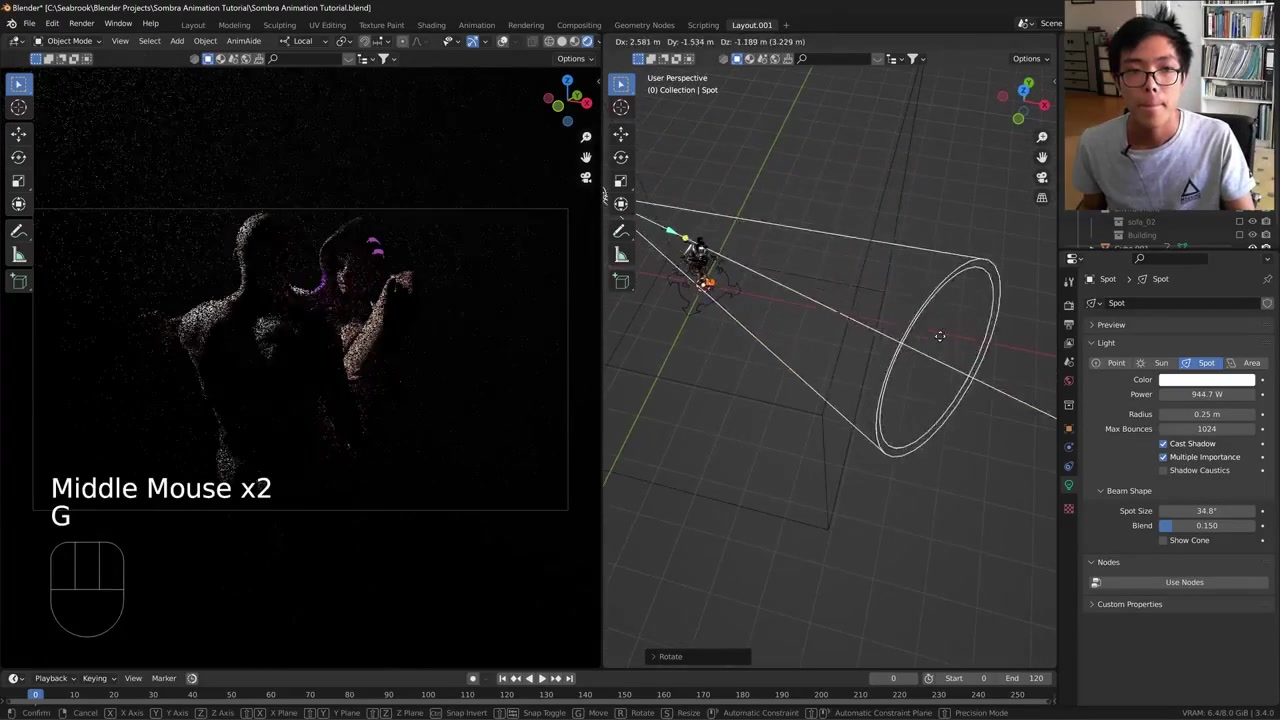This screenshot has width=1280, height=720.
Task: Click the white light Color swatch
Action: coord(1207,380)
